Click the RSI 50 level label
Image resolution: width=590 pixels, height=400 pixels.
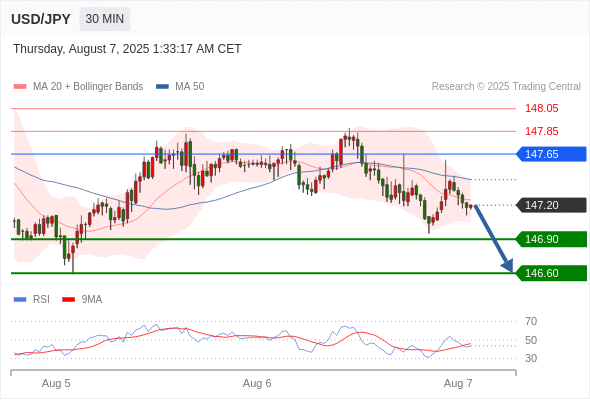[x=531, y=340]
